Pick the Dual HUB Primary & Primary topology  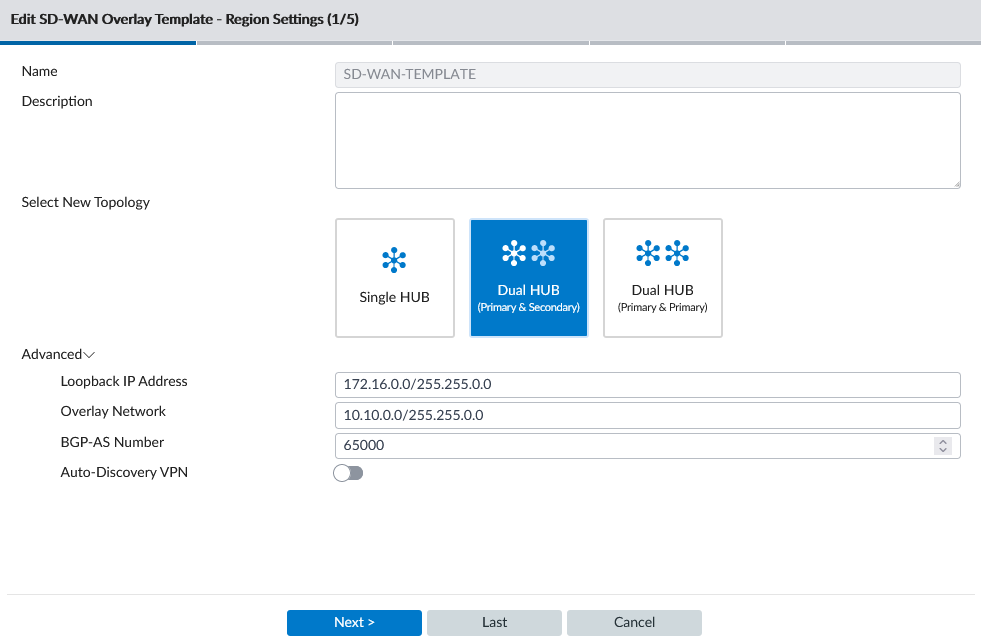(x=662, y=277)
